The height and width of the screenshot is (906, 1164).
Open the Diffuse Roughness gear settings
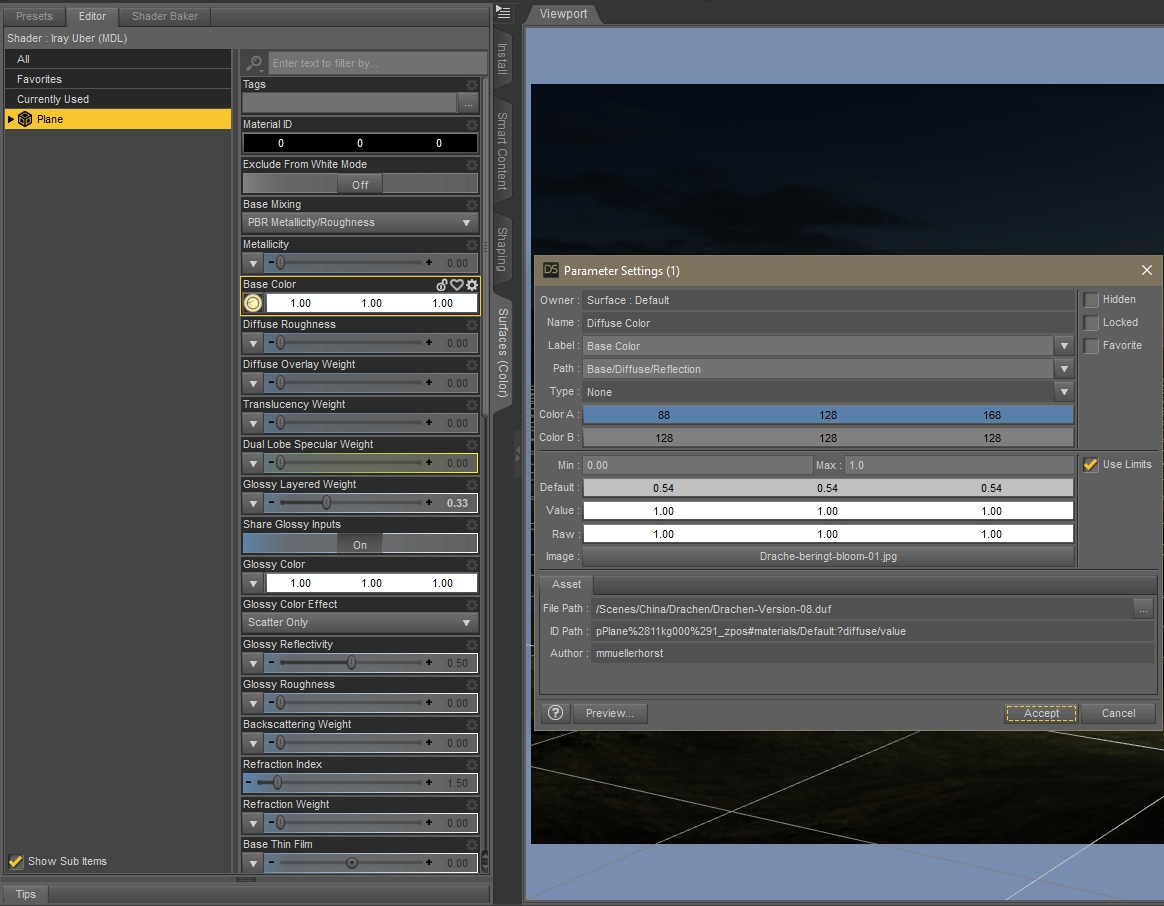[471, 325]
